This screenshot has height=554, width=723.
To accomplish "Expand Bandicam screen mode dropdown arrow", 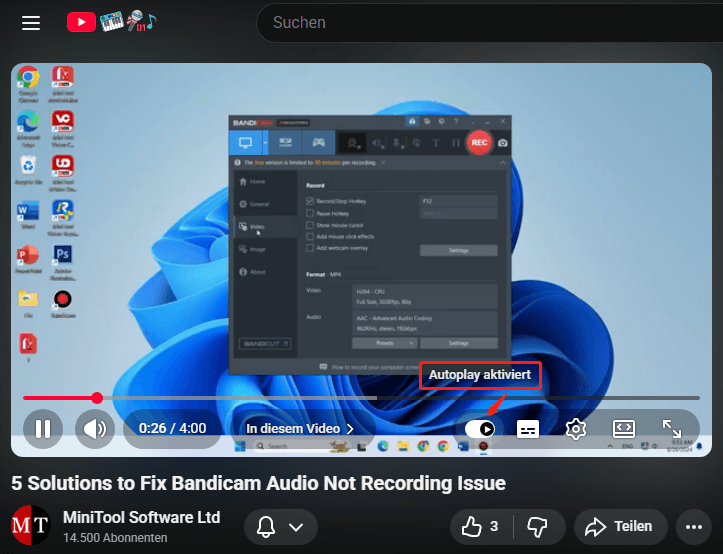I will [265, 143].
